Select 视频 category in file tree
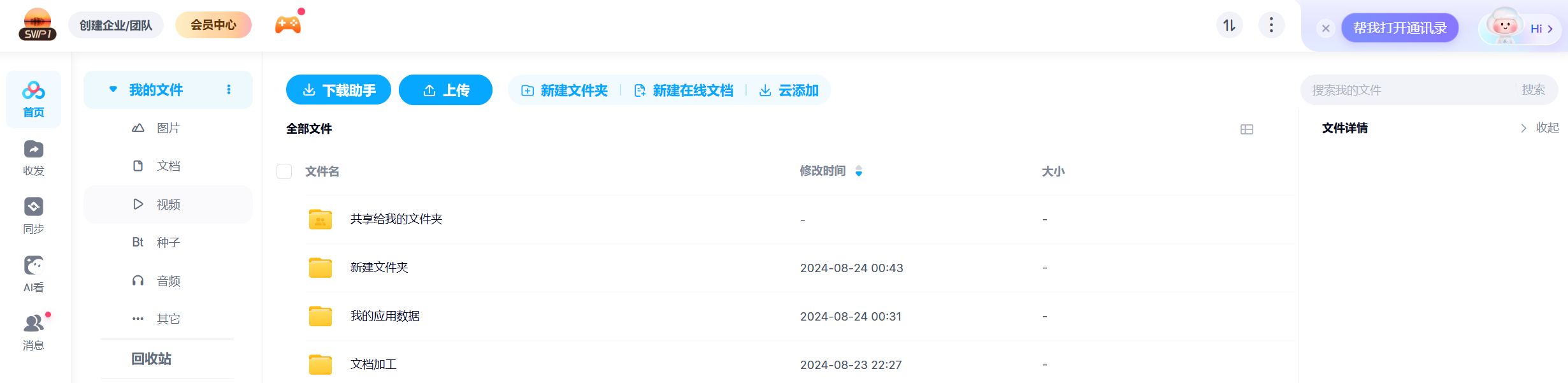The width and height of the screenshot is (1568, 383). [x=168, y=205]
